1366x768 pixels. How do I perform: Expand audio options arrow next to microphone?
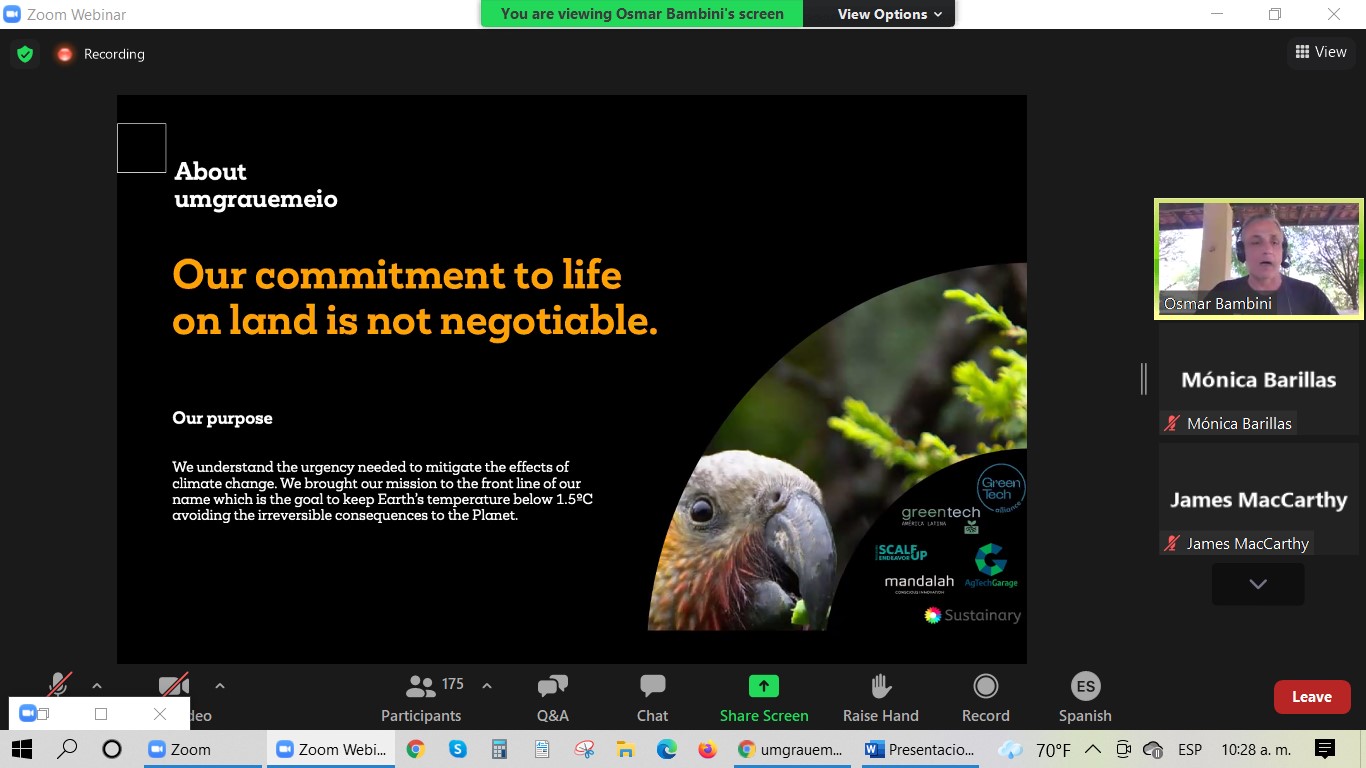[x=97, y=686]
